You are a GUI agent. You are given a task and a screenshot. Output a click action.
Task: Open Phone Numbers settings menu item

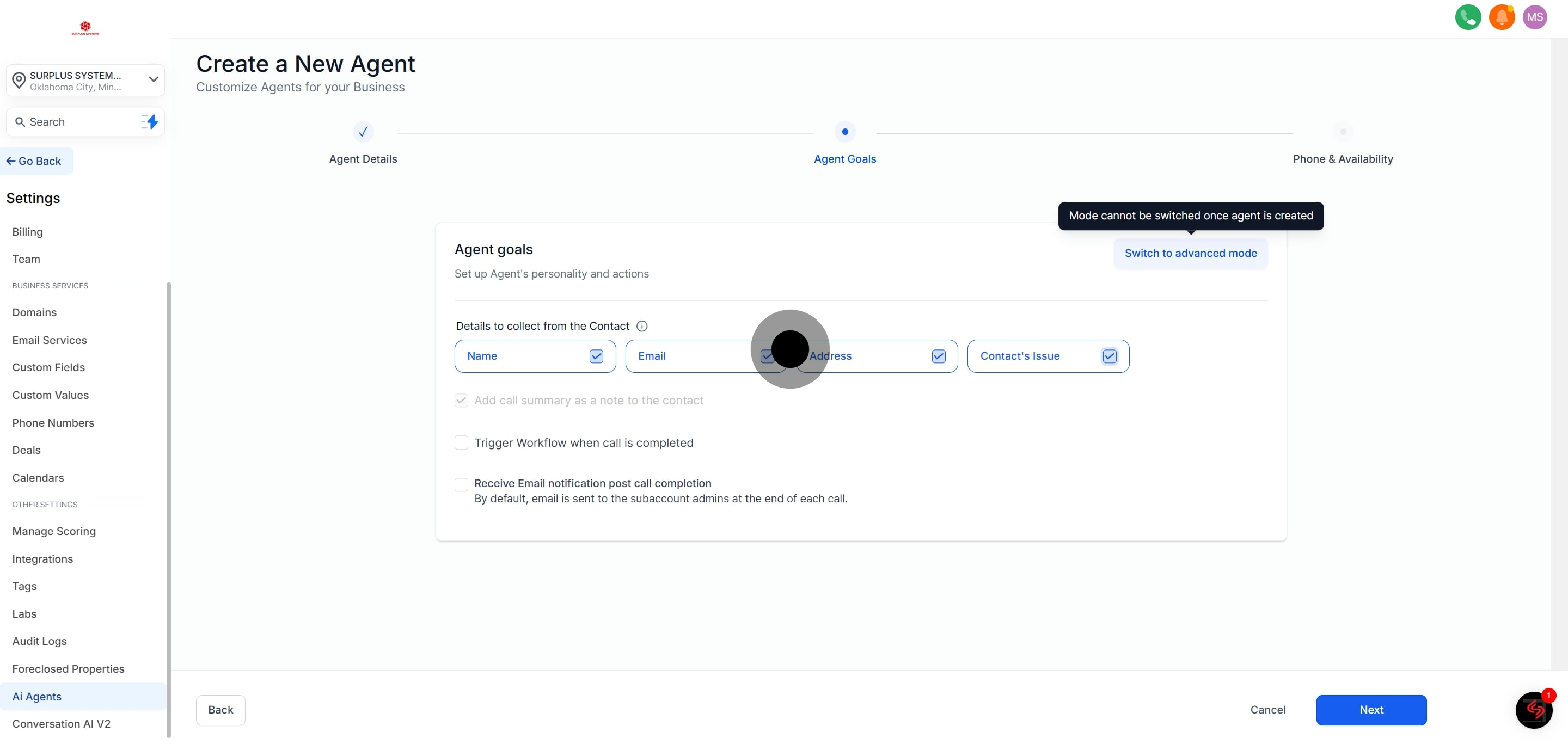point(53,423)
